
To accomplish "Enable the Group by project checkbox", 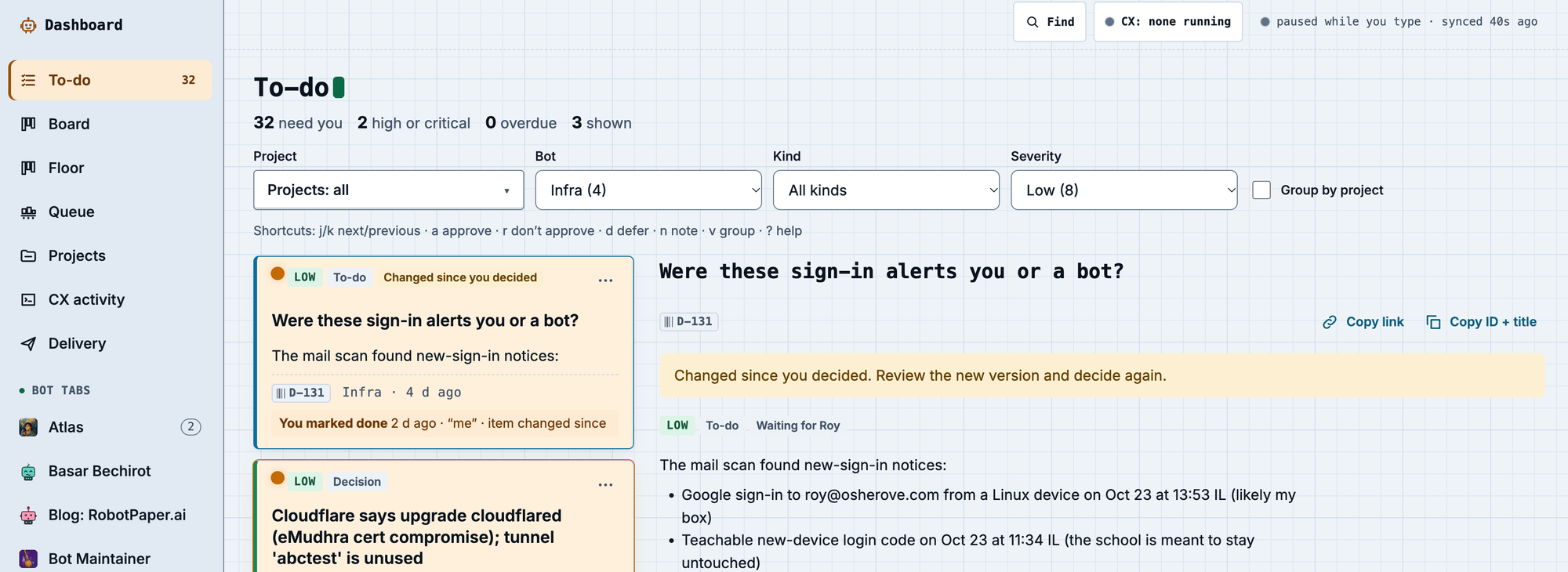I will click(x=1261, y=190).
